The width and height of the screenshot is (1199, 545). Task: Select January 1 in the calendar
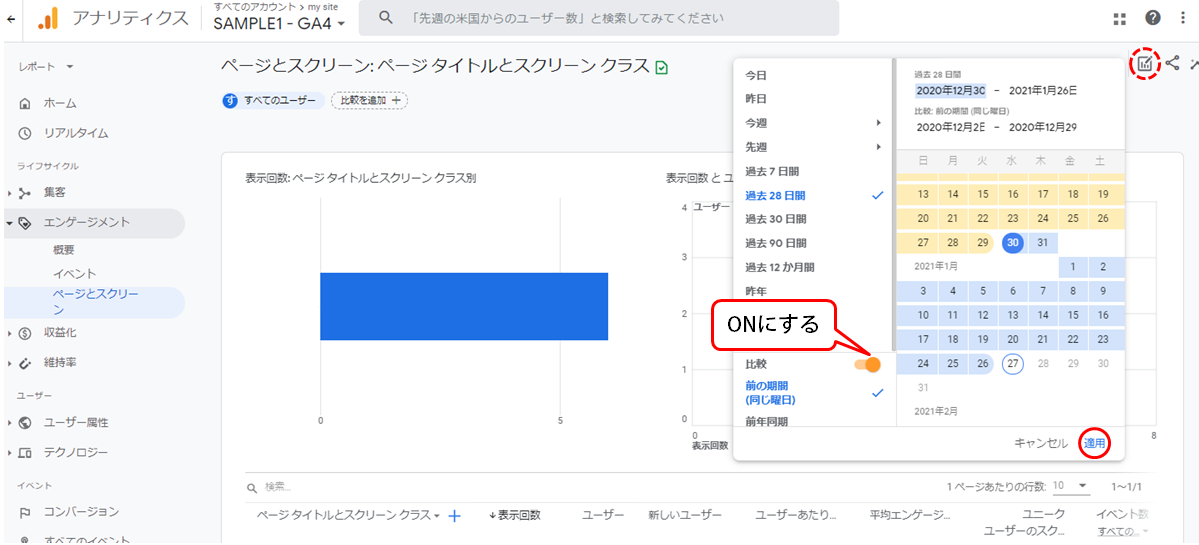[x=1074, y=268]
